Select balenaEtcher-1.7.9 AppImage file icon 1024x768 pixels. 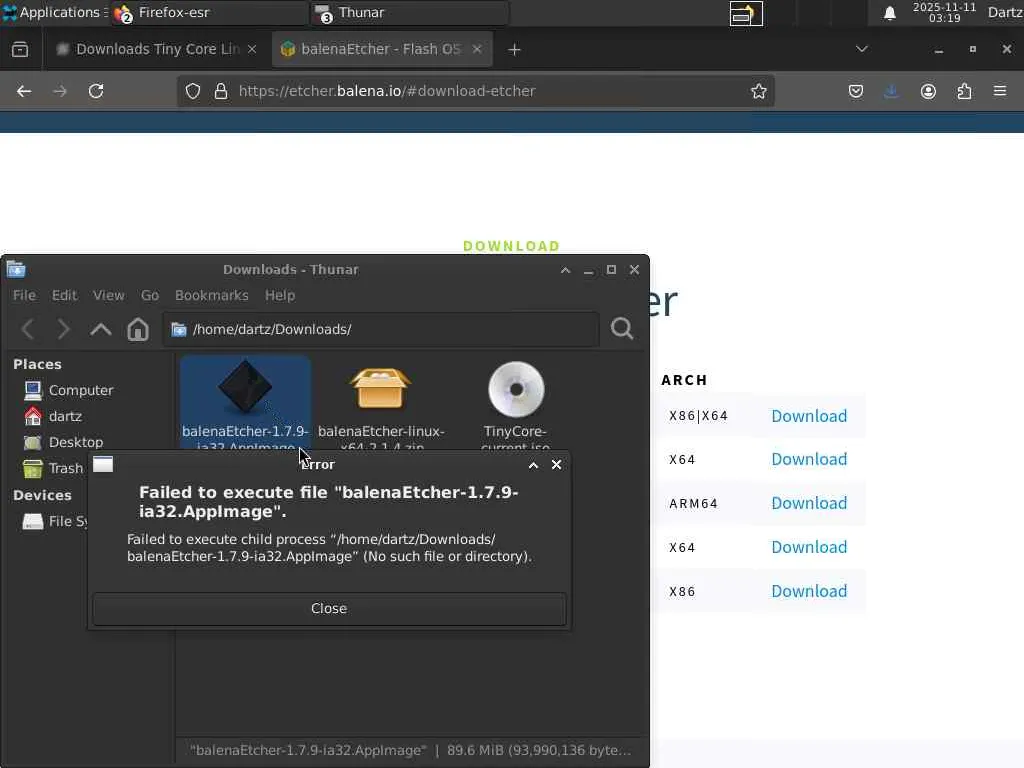(245, 388)
